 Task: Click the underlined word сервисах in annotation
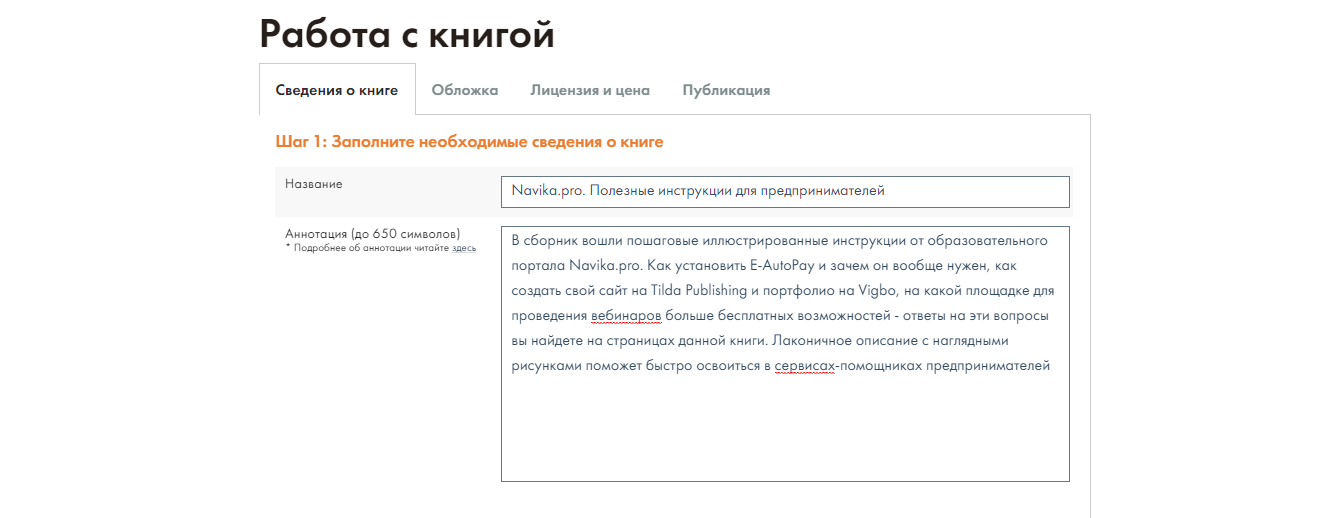coord(804,366)
